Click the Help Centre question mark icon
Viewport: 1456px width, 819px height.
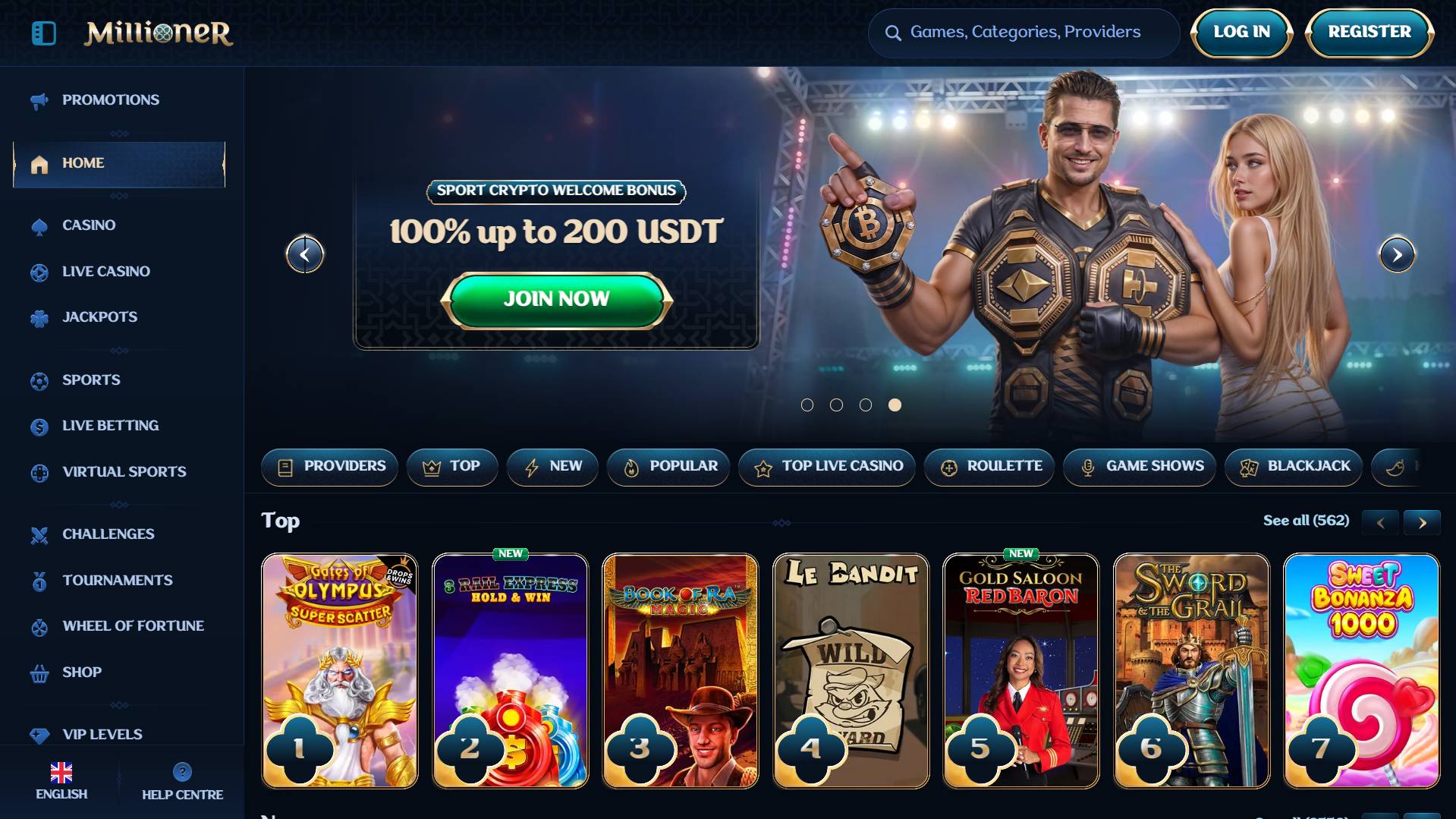pyautogui.click(x=182, y=772)
